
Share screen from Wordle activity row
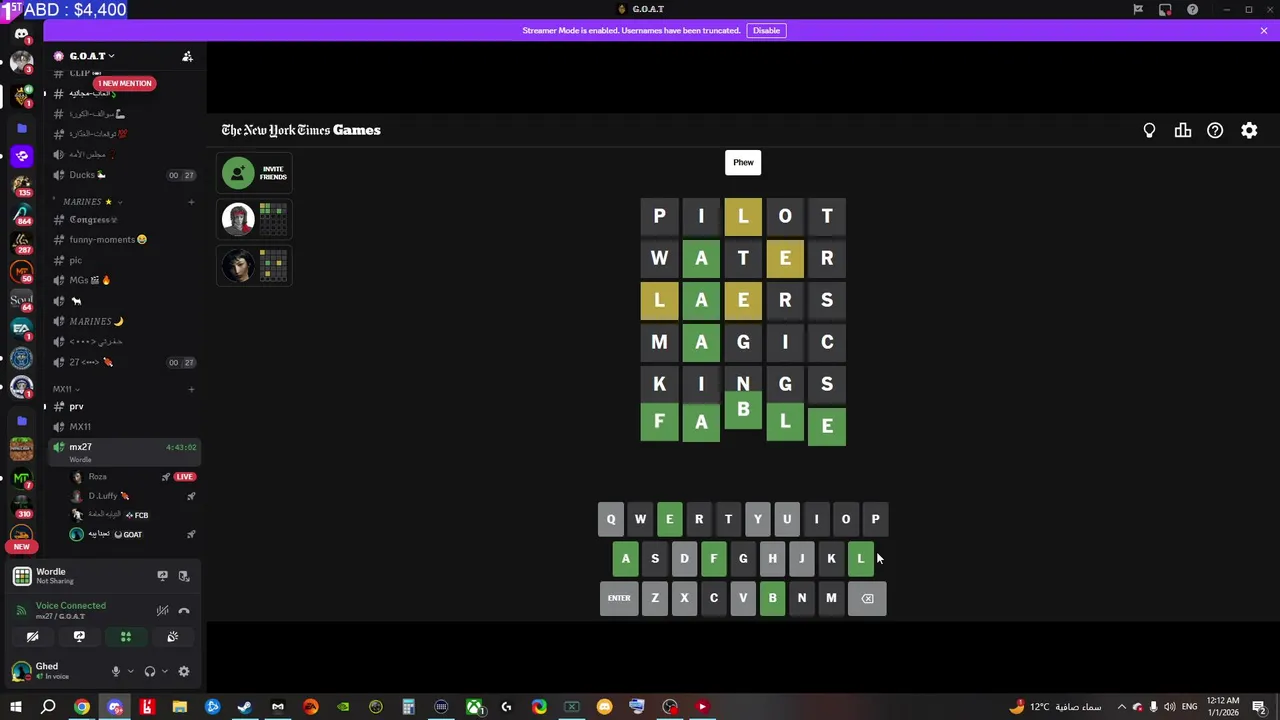[x=162, y=576]
